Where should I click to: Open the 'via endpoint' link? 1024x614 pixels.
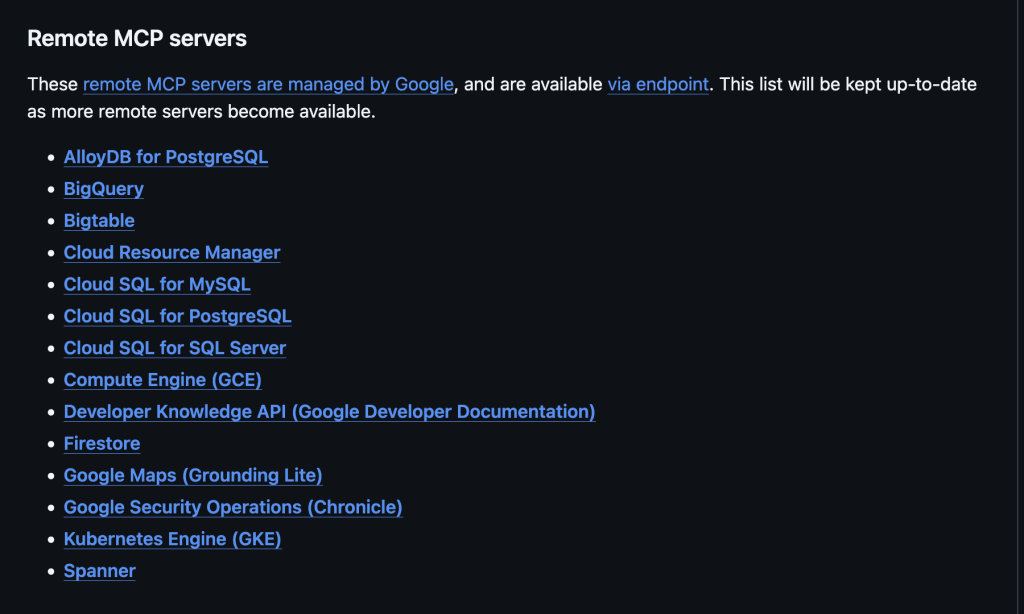[658, 85]
